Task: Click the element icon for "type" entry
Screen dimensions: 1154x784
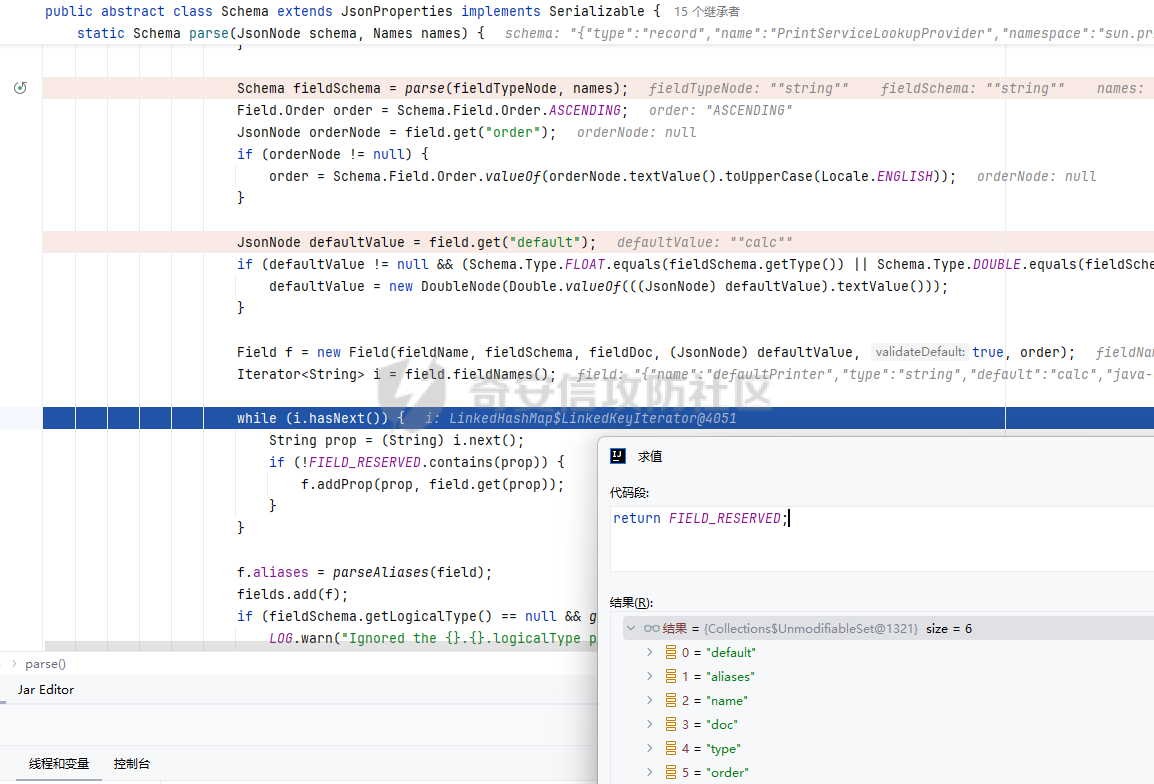Action: pyautogui.click(x=671, y=749)
